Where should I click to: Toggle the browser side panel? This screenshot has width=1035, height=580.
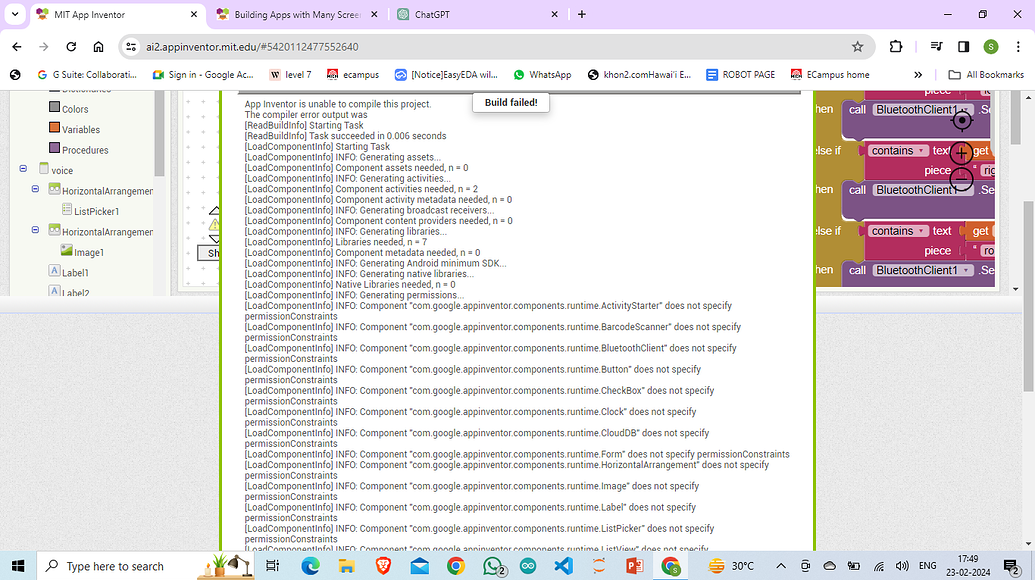(x=963, y=47)
